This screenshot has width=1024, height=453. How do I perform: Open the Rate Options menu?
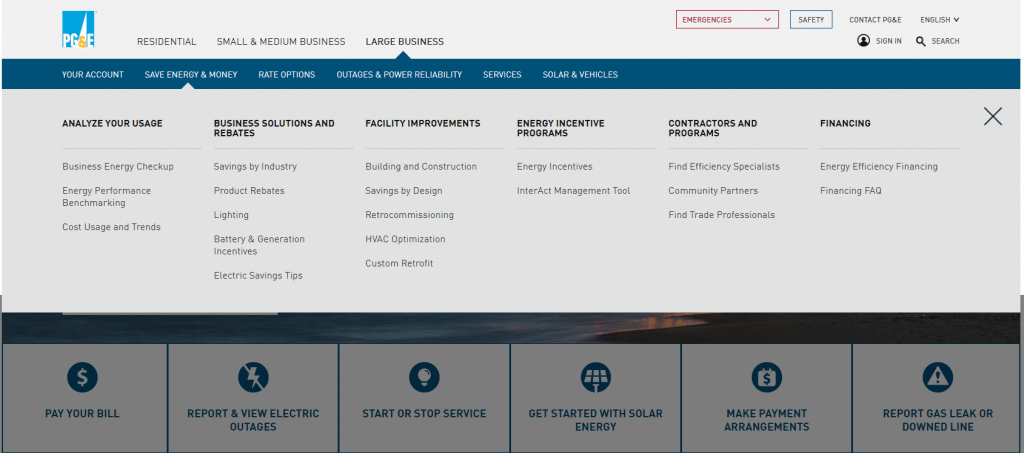[287, 74]
